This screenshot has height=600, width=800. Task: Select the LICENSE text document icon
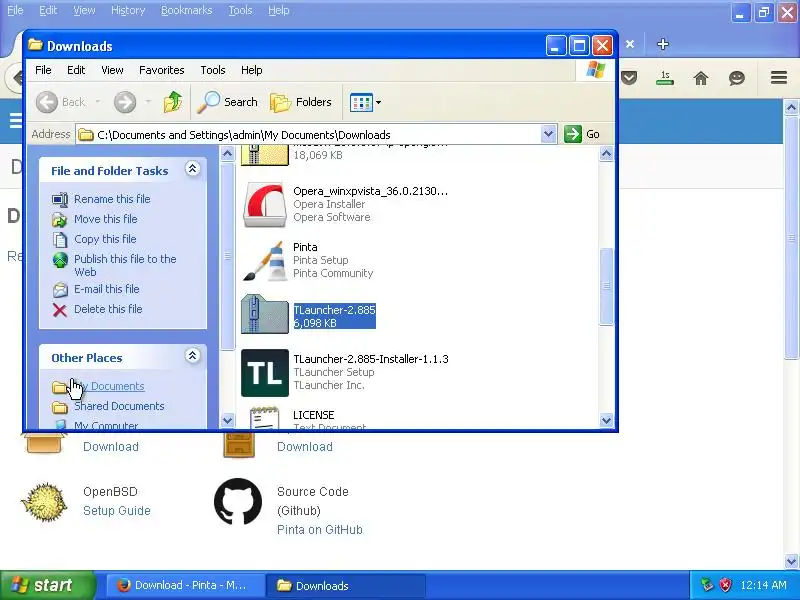pos(265,418)
